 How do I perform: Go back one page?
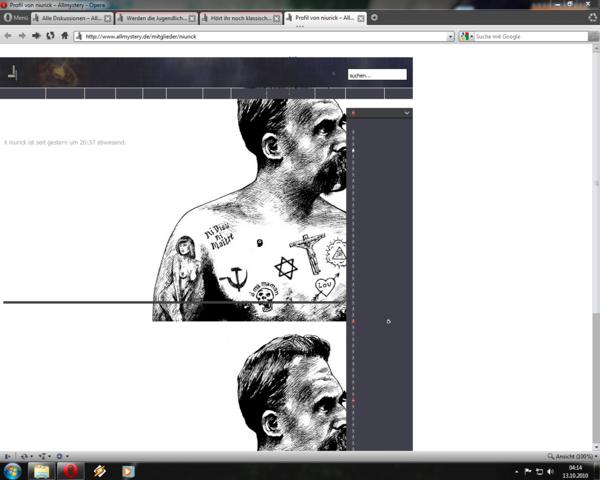pos(8,36)
